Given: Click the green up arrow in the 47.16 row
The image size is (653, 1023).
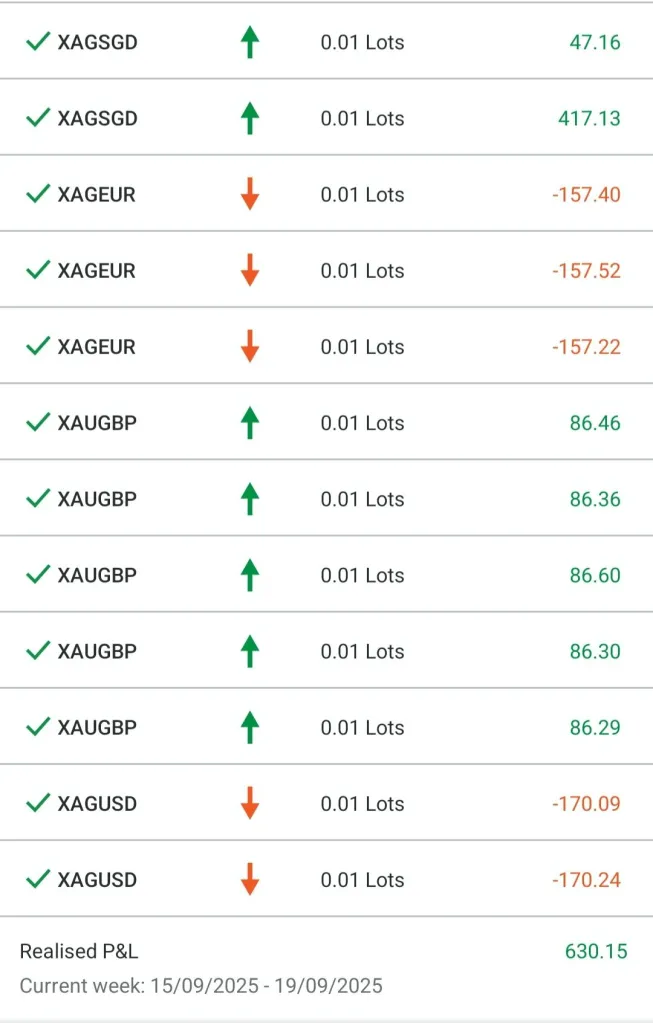Looking at the screenshot, I should point(250,42).
